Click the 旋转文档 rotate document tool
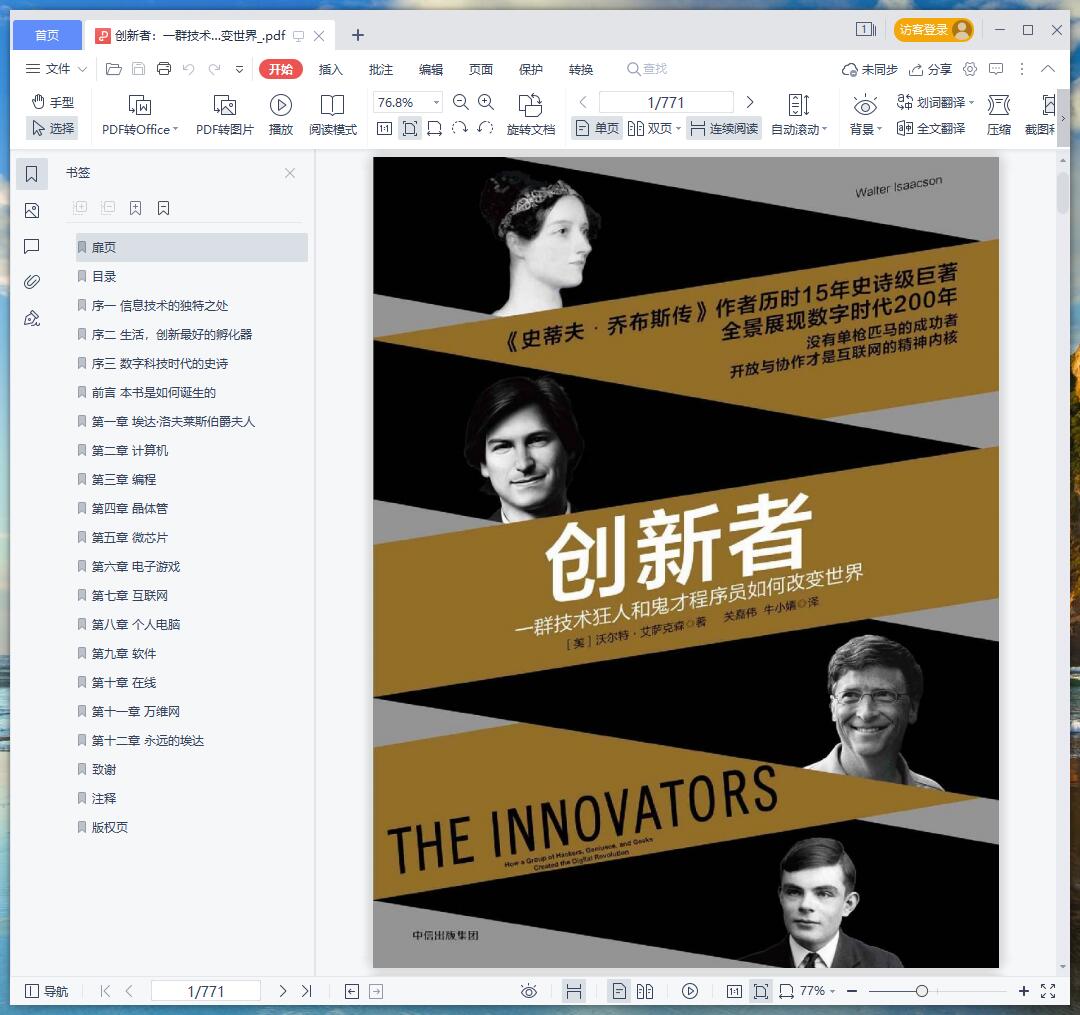Viewport: 1080px width, 1015px height. point(530,115)
